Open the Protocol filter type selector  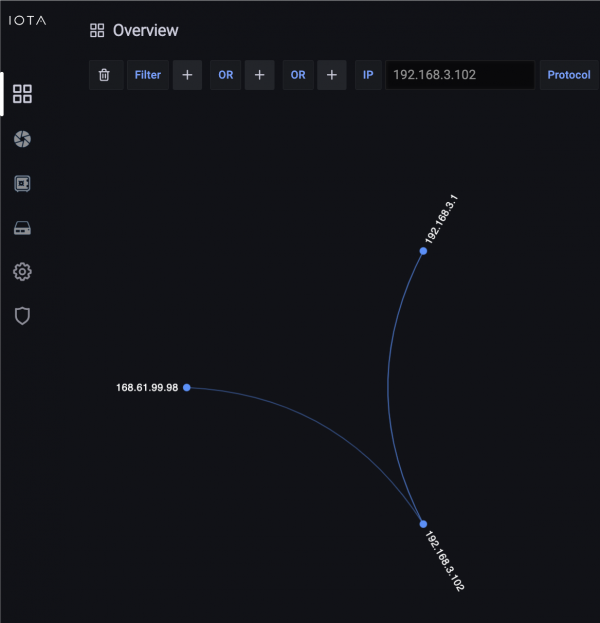569,75
